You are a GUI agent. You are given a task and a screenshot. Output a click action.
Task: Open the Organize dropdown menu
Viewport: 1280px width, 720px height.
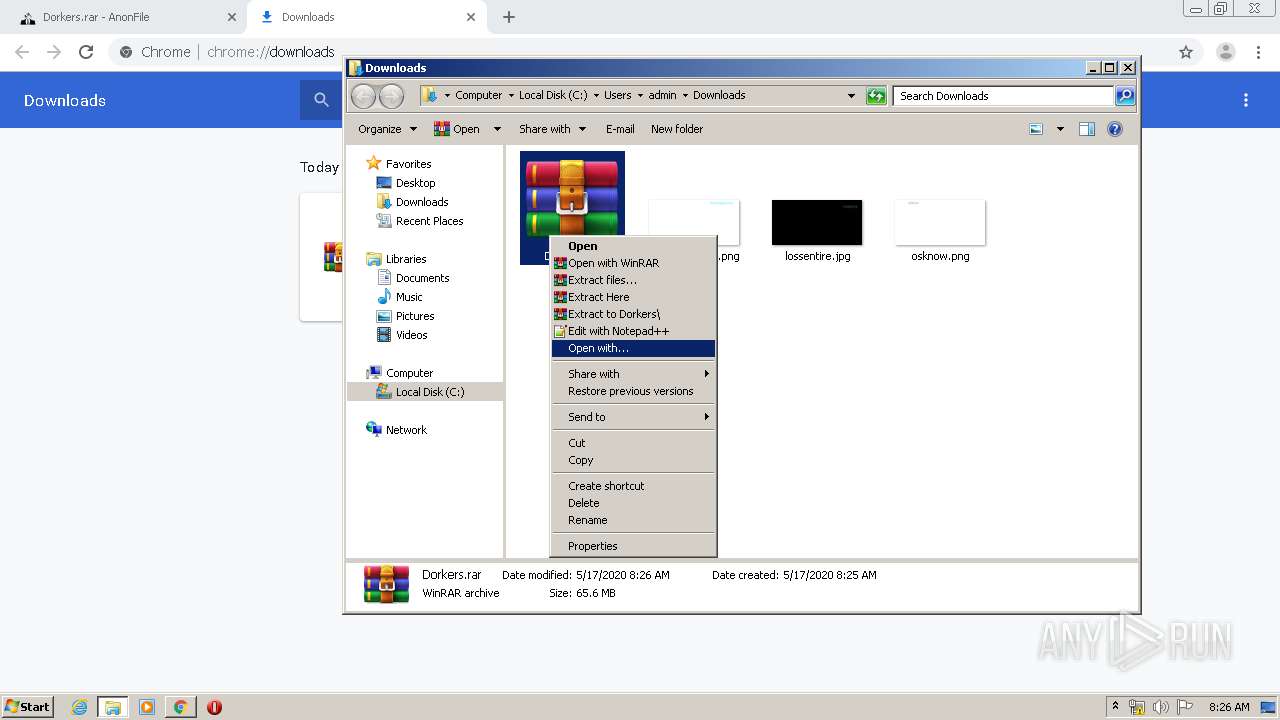point(388,129)
